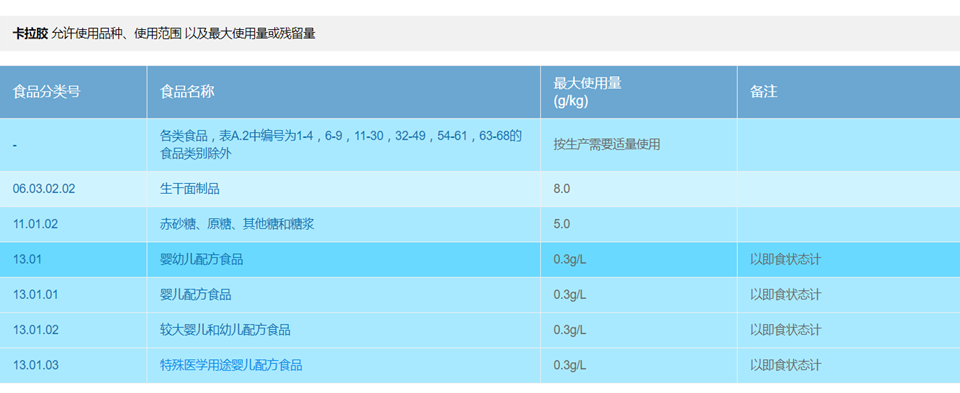The image size is (960, 393).
Task: Click the 8.0 maximum usage cell
Action: (x=561, y=189)
